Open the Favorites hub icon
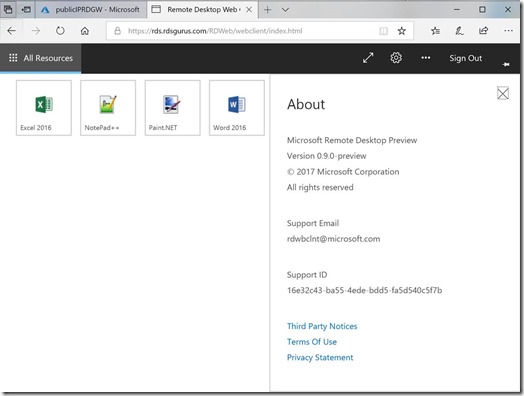Image resolution: width=524 pixels, height=396 pixels. pyautogui.click(x=435, y=31)
